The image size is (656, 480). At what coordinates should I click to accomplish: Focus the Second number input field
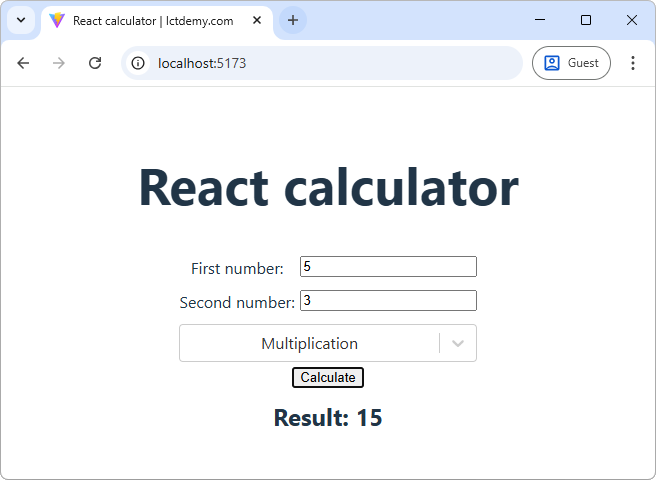point(388,300)
